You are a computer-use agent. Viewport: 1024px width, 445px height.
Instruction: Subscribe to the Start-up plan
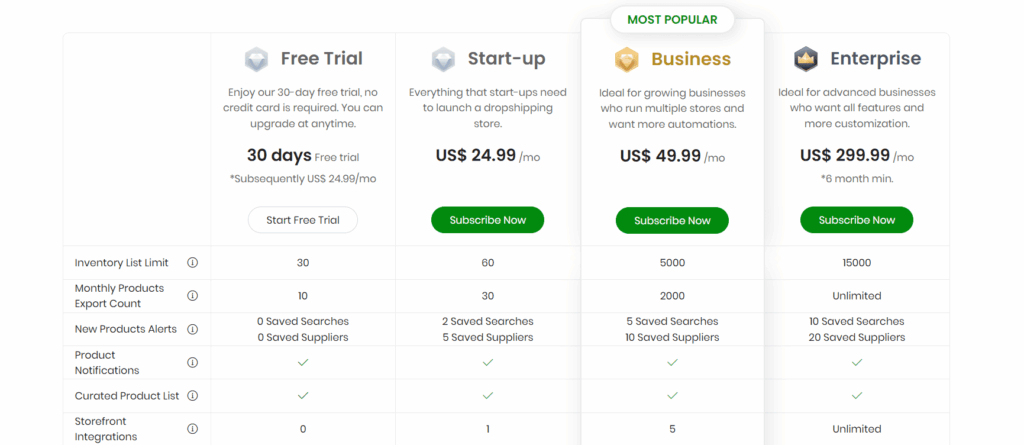point(487,220)
